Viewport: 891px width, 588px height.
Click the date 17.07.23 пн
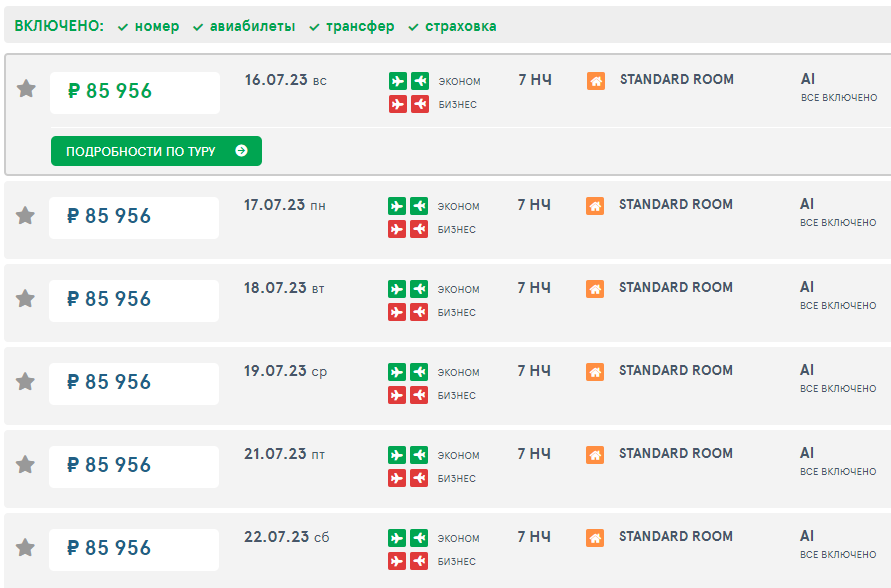(x=285, y=205)
